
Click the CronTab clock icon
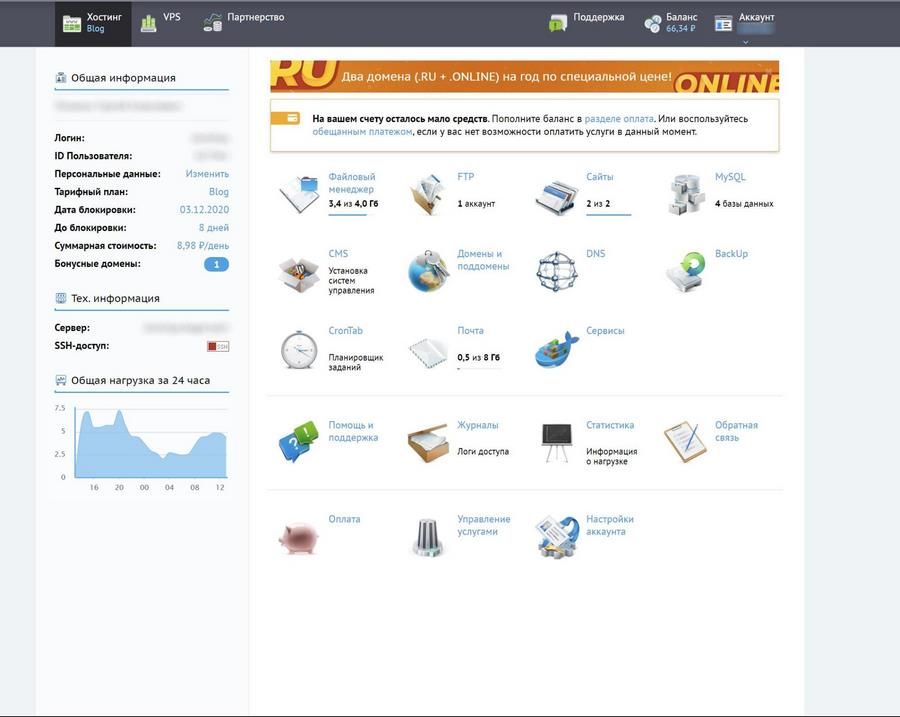298,349
